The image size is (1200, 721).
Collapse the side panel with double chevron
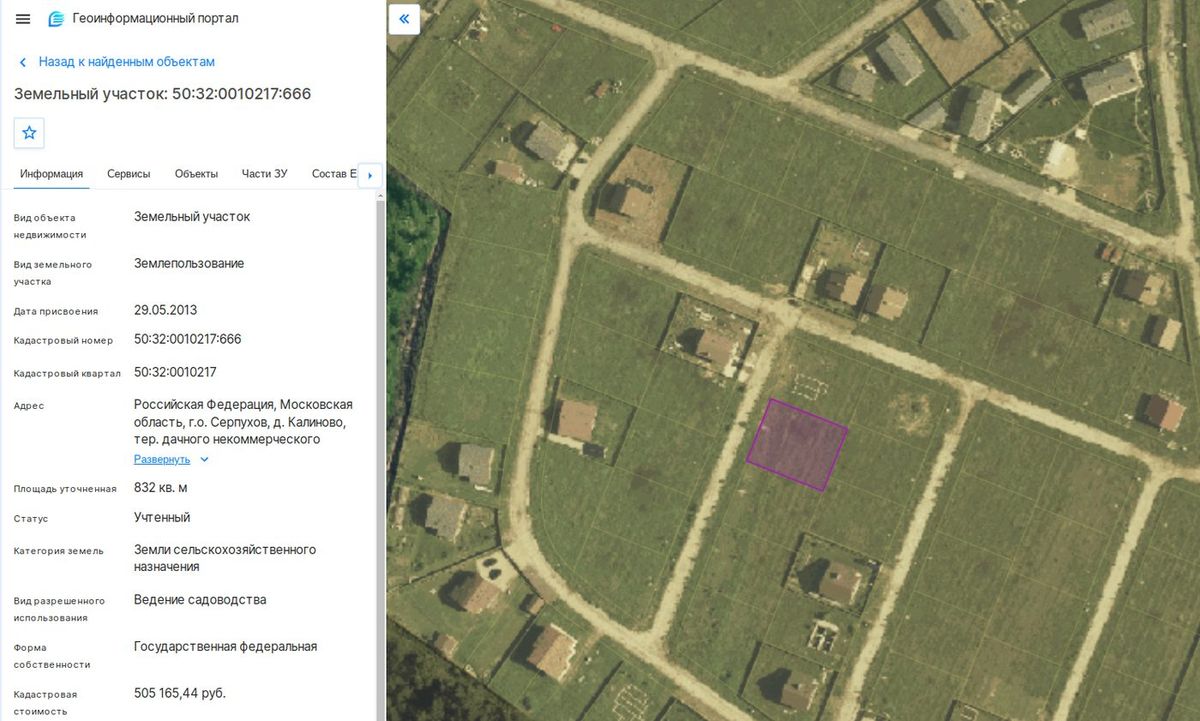point(404,19)
